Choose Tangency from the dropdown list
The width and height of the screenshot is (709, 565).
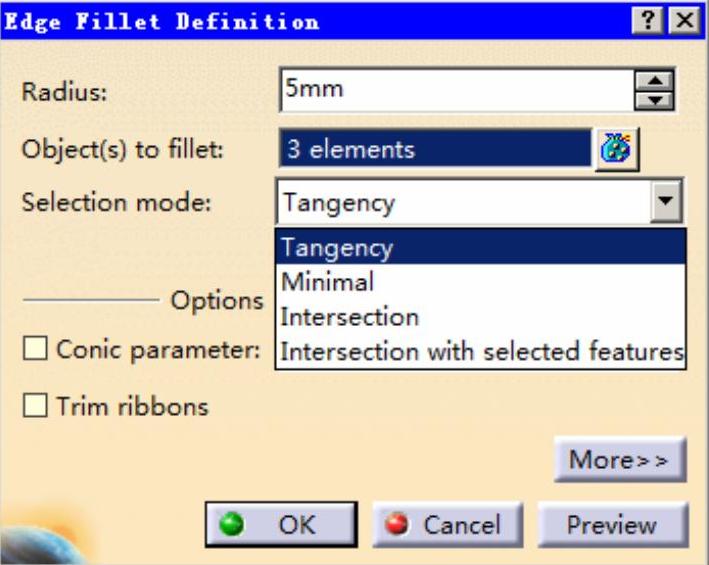click(481, 247)
